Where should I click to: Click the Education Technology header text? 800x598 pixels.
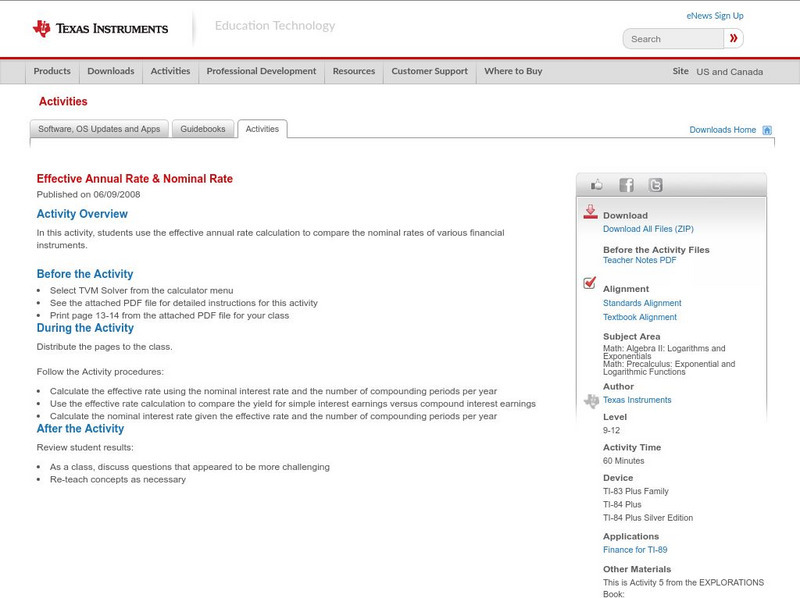pyautogui.click(x=274, y=26)
